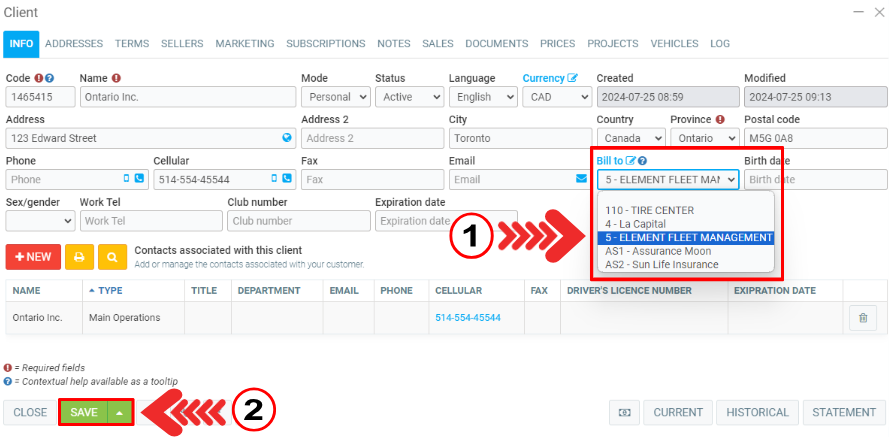This screenshot has height=437, width=889.
Task: Click the Work Tel input field
Action: pyautogui.click(x=150, y=220)
